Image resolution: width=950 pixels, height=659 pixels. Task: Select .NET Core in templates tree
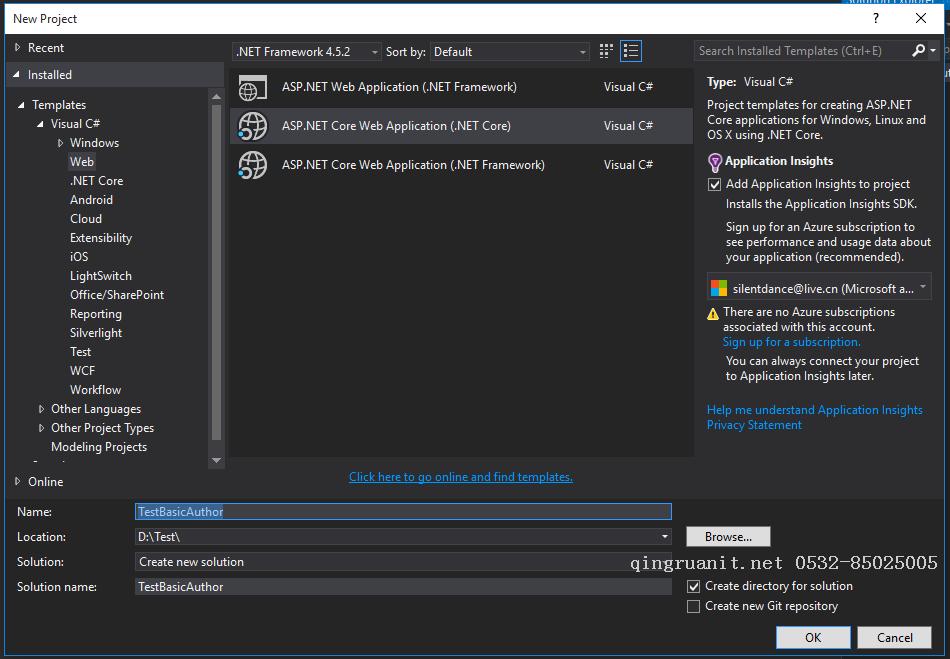click(96, 181)
